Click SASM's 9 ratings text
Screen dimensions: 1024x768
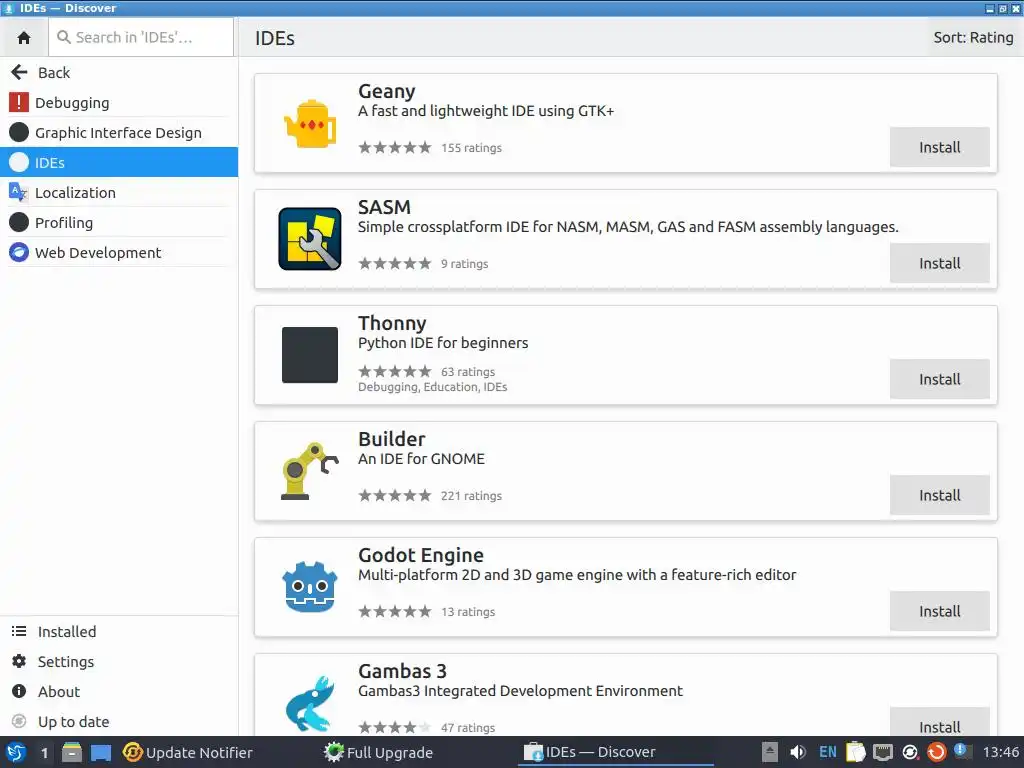pyautogui.click(x=464, y=264)
